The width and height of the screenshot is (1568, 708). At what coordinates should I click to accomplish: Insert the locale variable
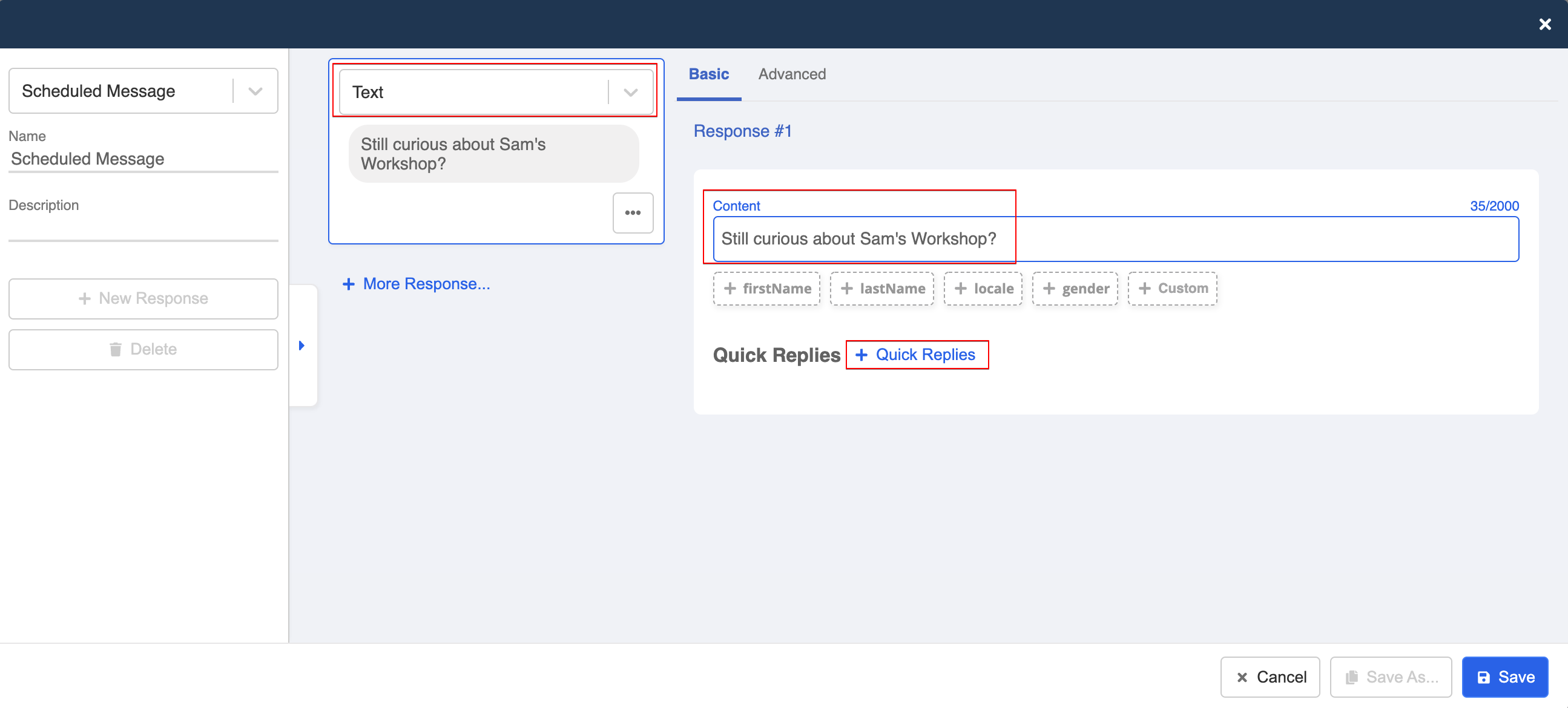click(x=983, y=288)
